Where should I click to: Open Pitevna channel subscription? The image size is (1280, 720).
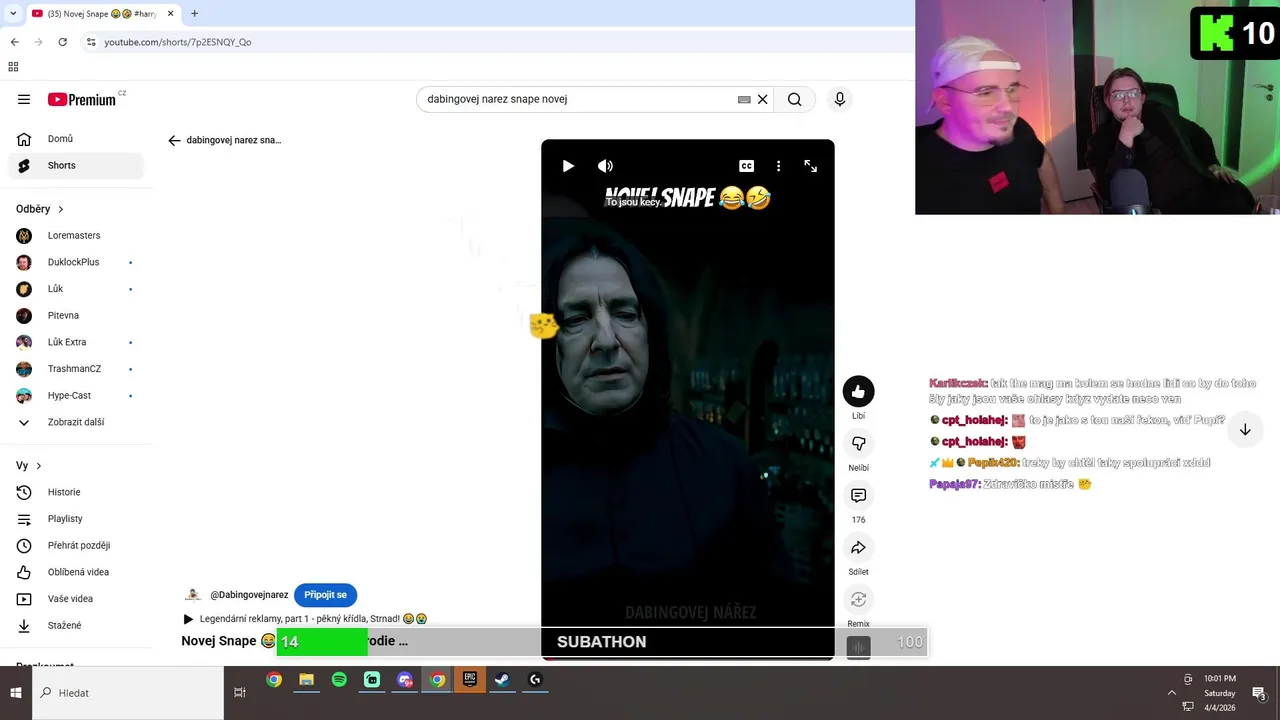[76, 315]
